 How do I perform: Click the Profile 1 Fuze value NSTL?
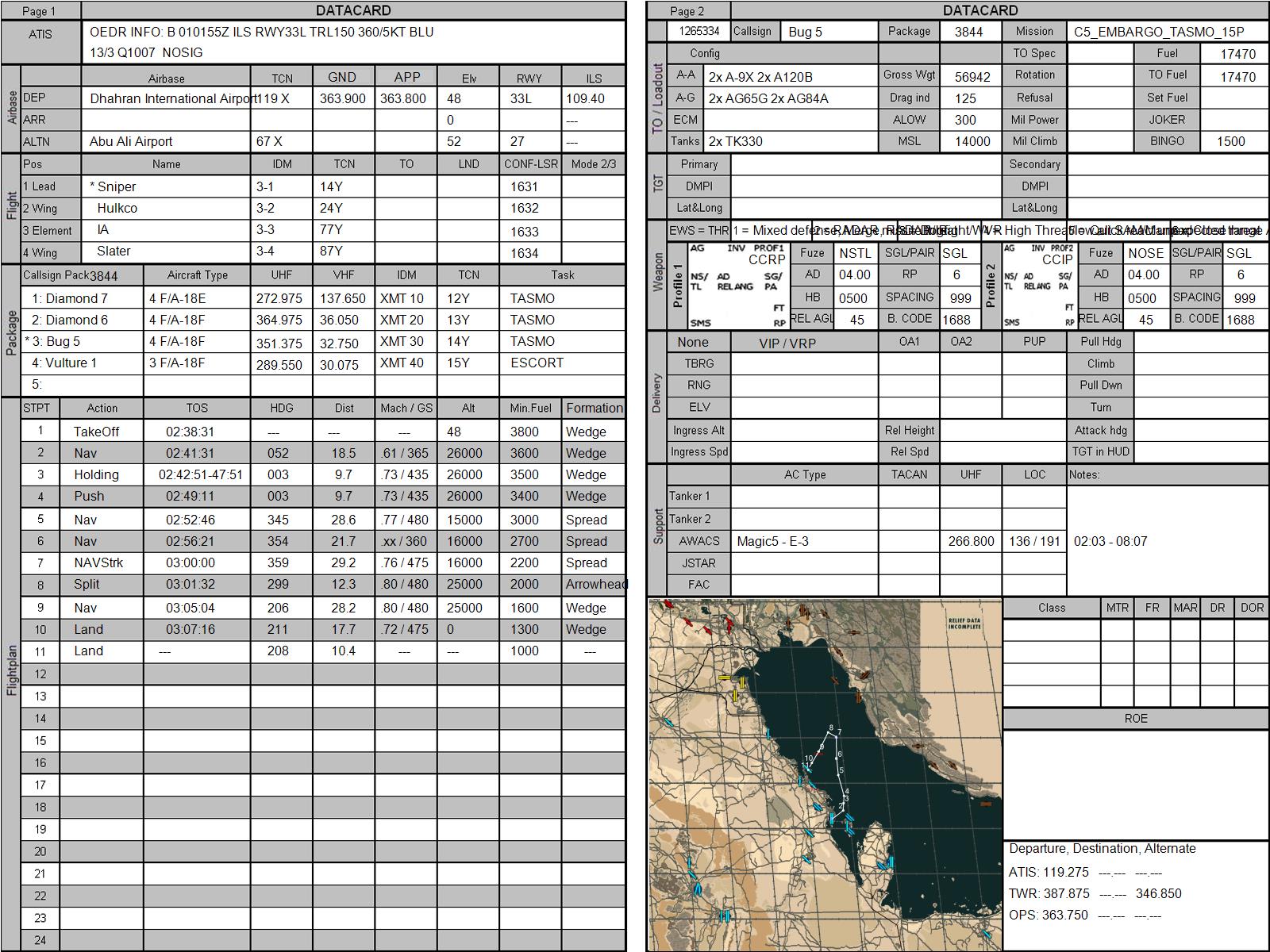(855, 253)
